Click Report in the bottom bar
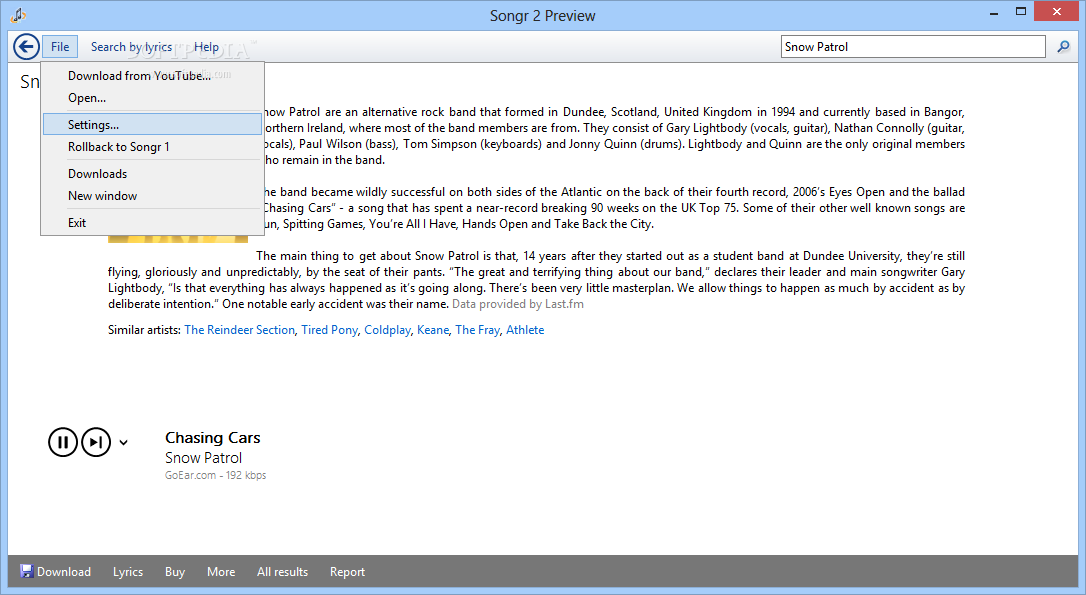Viewport: 1086px width, 595px height. click(x=347, y=572)
